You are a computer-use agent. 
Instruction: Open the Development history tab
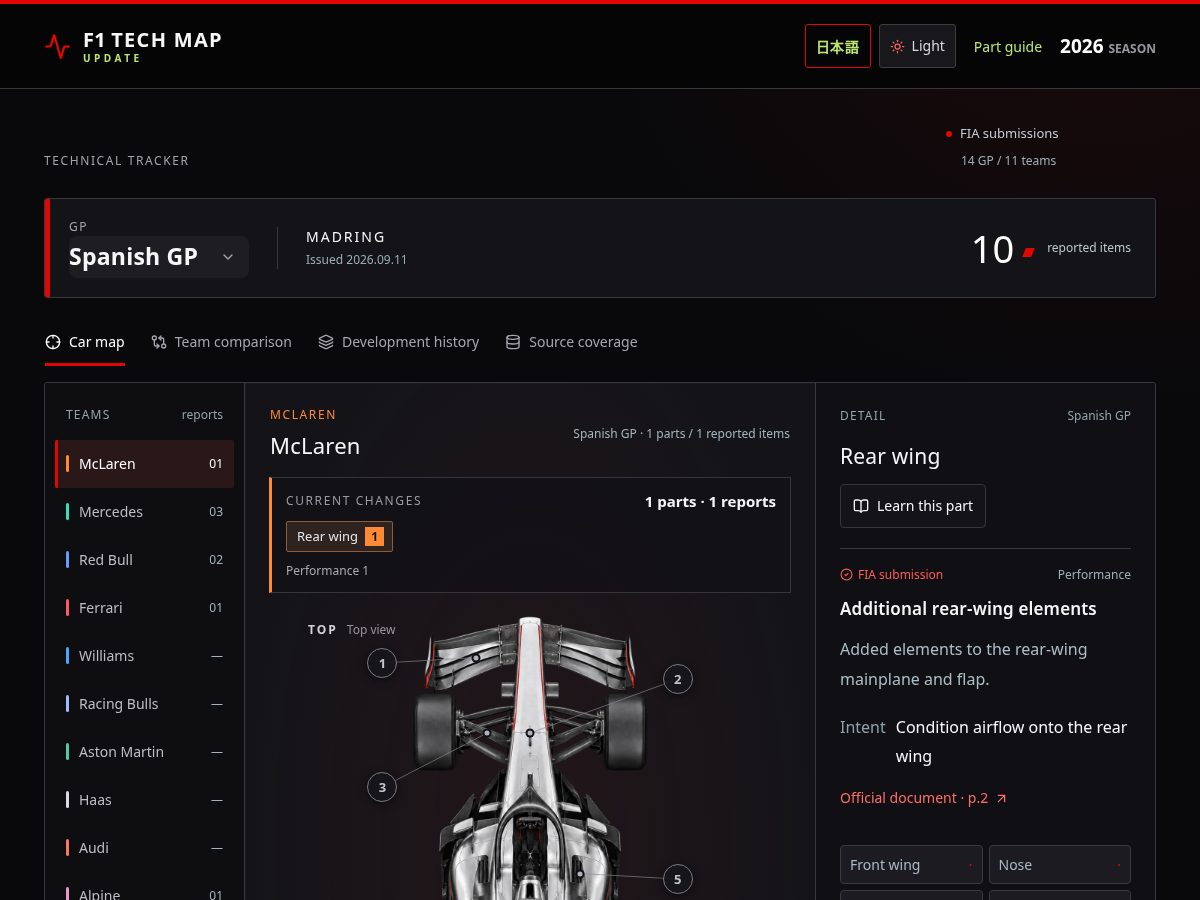pyautogui.click(x=398, y=342)
